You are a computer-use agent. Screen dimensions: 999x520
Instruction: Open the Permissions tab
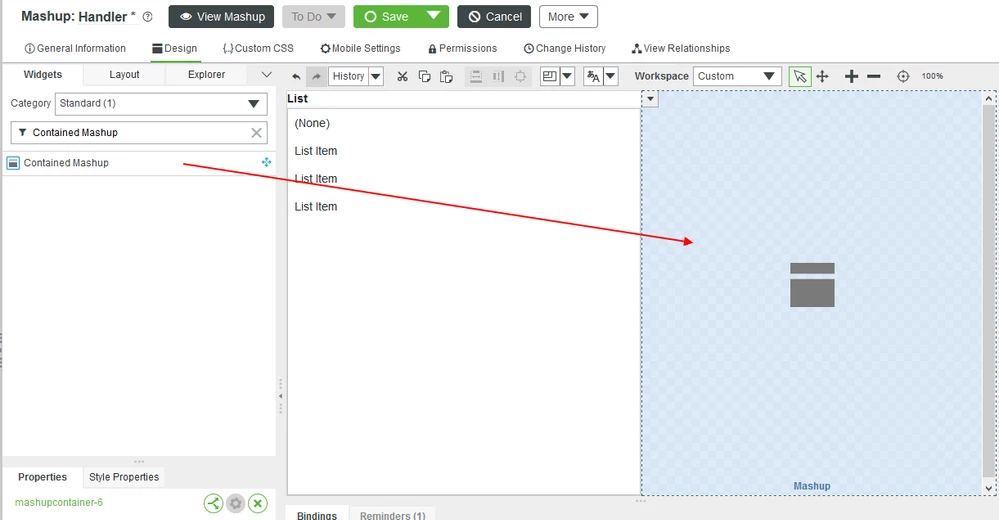[x=463, y=48]
